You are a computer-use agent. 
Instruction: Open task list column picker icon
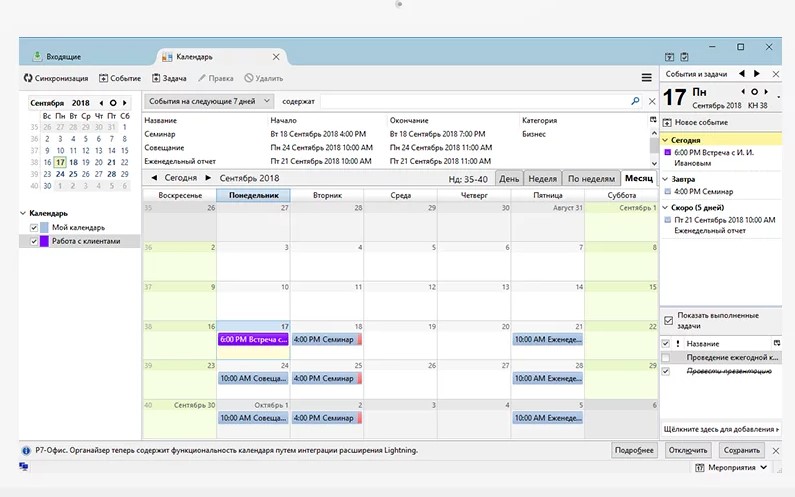pyautogui.click(x=776, y=343)
